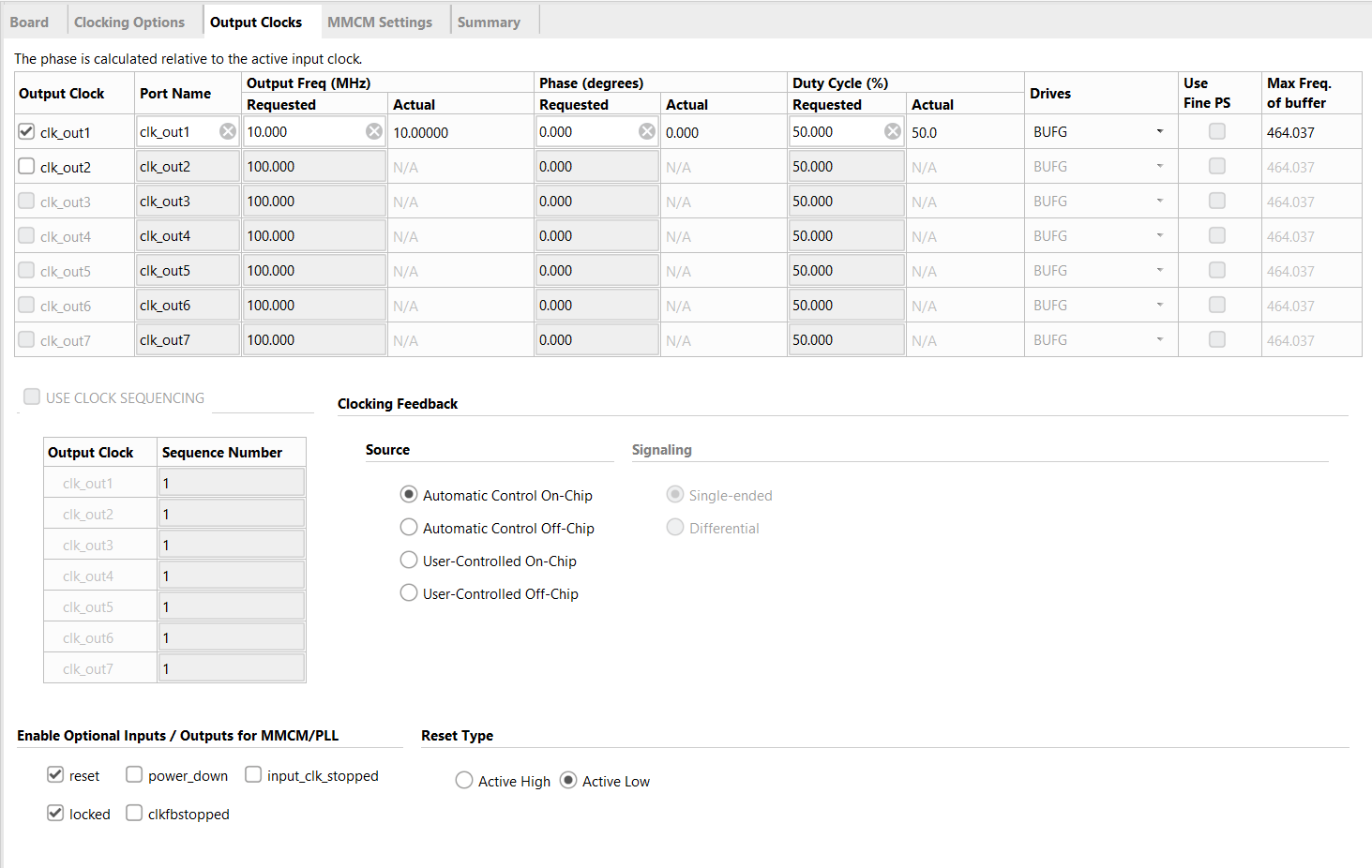Disable the reset optional input

55,774
